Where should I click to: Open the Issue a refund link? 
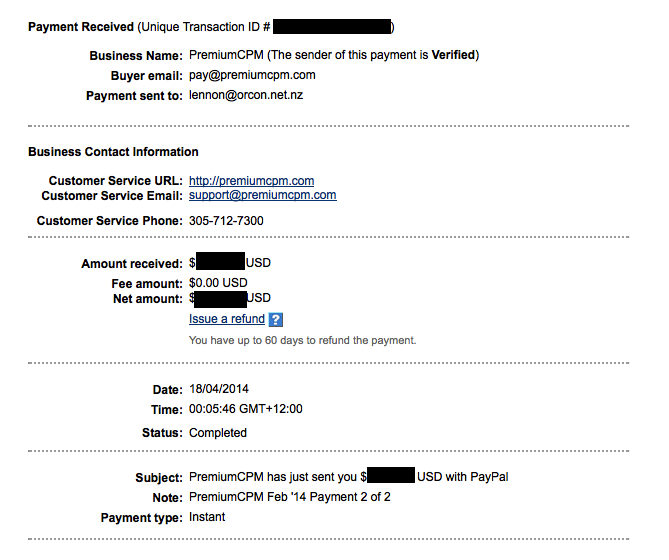click(x=227, y=319)
